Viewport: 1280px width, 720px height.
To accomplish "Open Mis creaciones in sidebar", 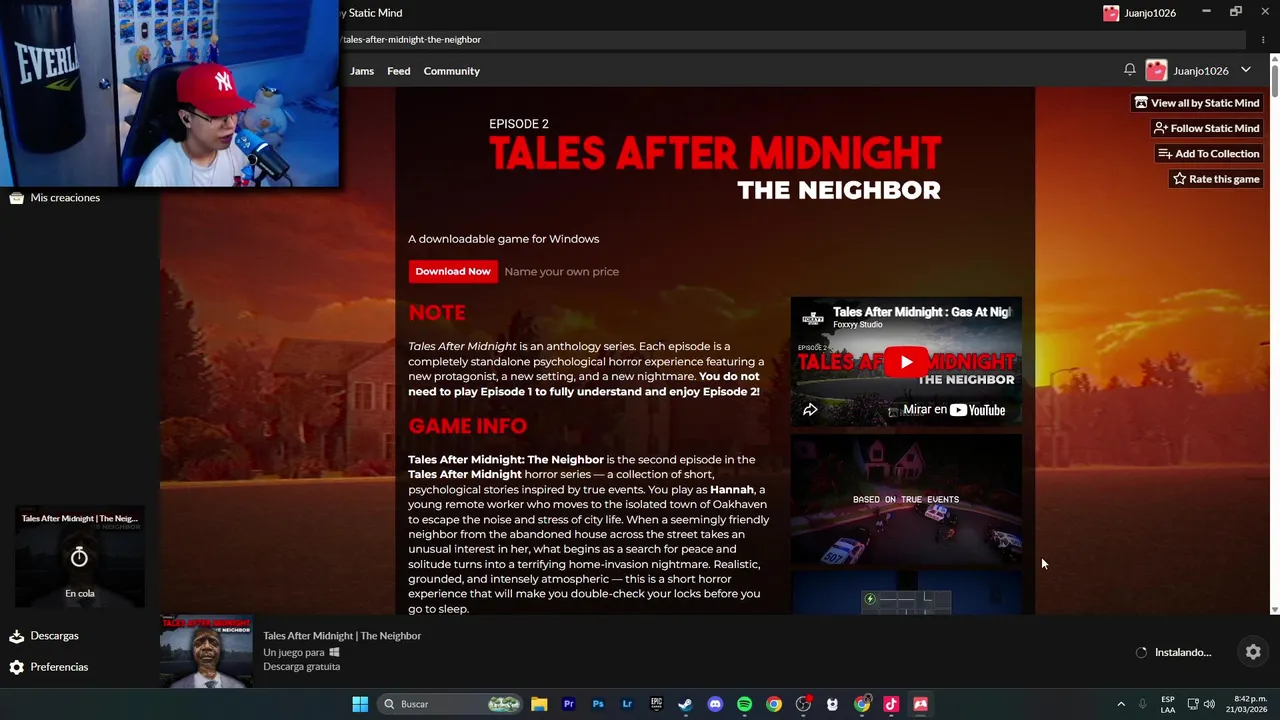I will tap(65, 198).
